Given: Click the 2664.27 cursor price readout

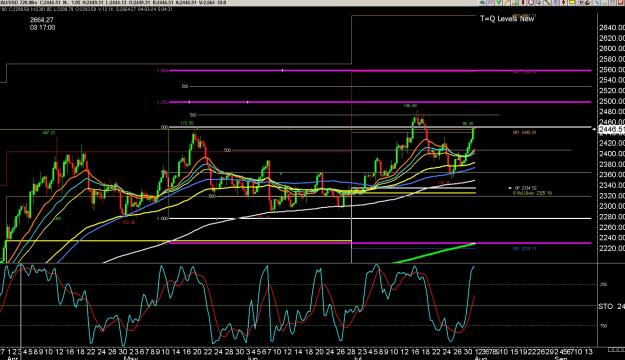Looking at the screenshot, I should click(41, 20).
